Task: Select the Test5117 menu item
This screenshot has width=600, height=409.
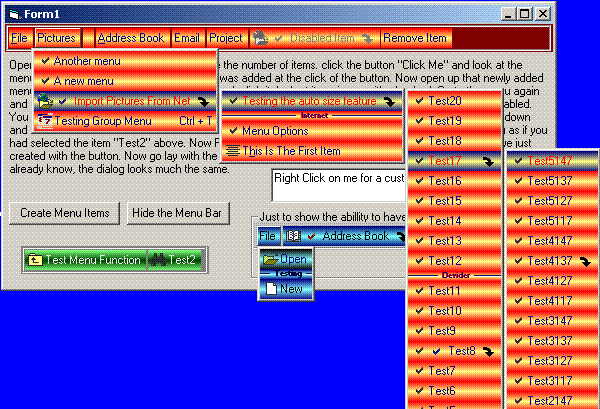Action: 553,220
